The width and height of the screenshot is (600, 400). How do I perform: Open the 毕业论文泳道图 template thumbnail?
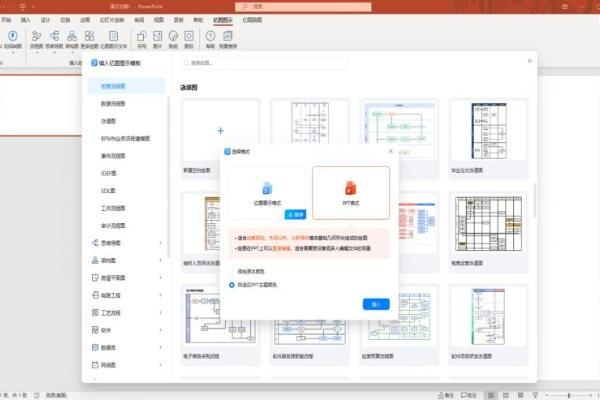click(x=488, y=131)
